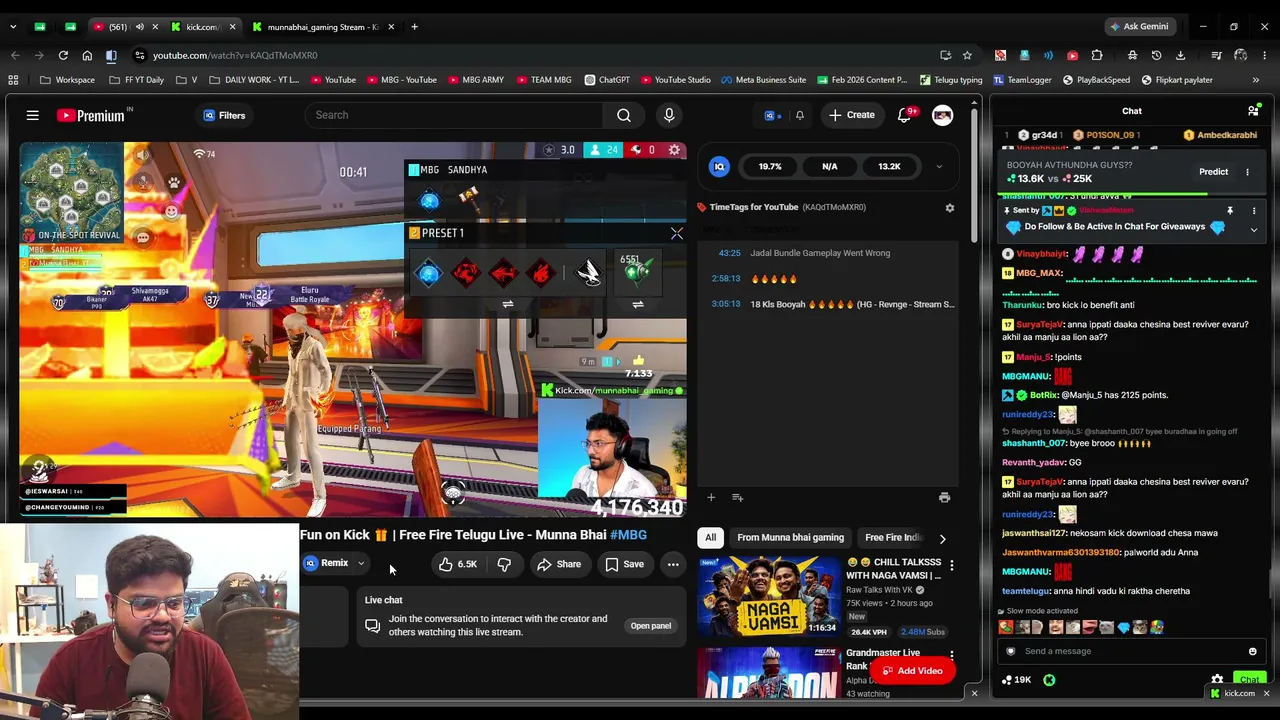Unpin the pinned giveaway chat message
The image size is (1280, 720).
tap(1229, 211)
